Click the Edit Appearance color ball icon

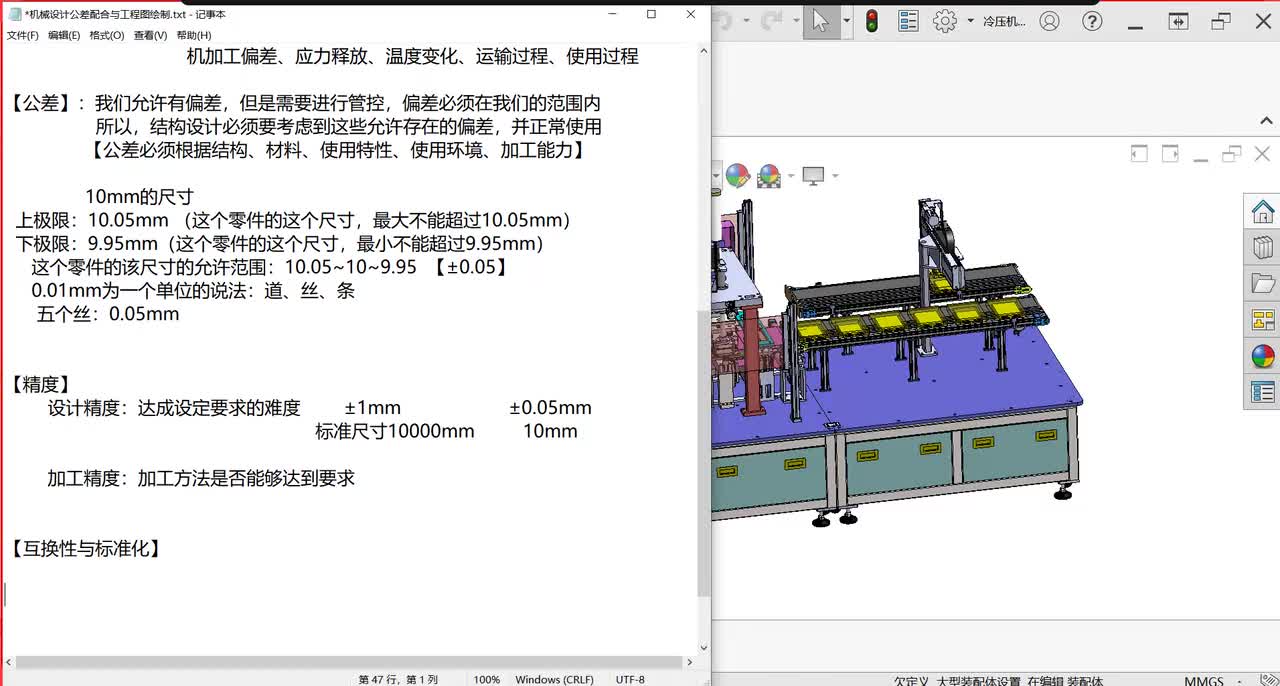(738, 176)
